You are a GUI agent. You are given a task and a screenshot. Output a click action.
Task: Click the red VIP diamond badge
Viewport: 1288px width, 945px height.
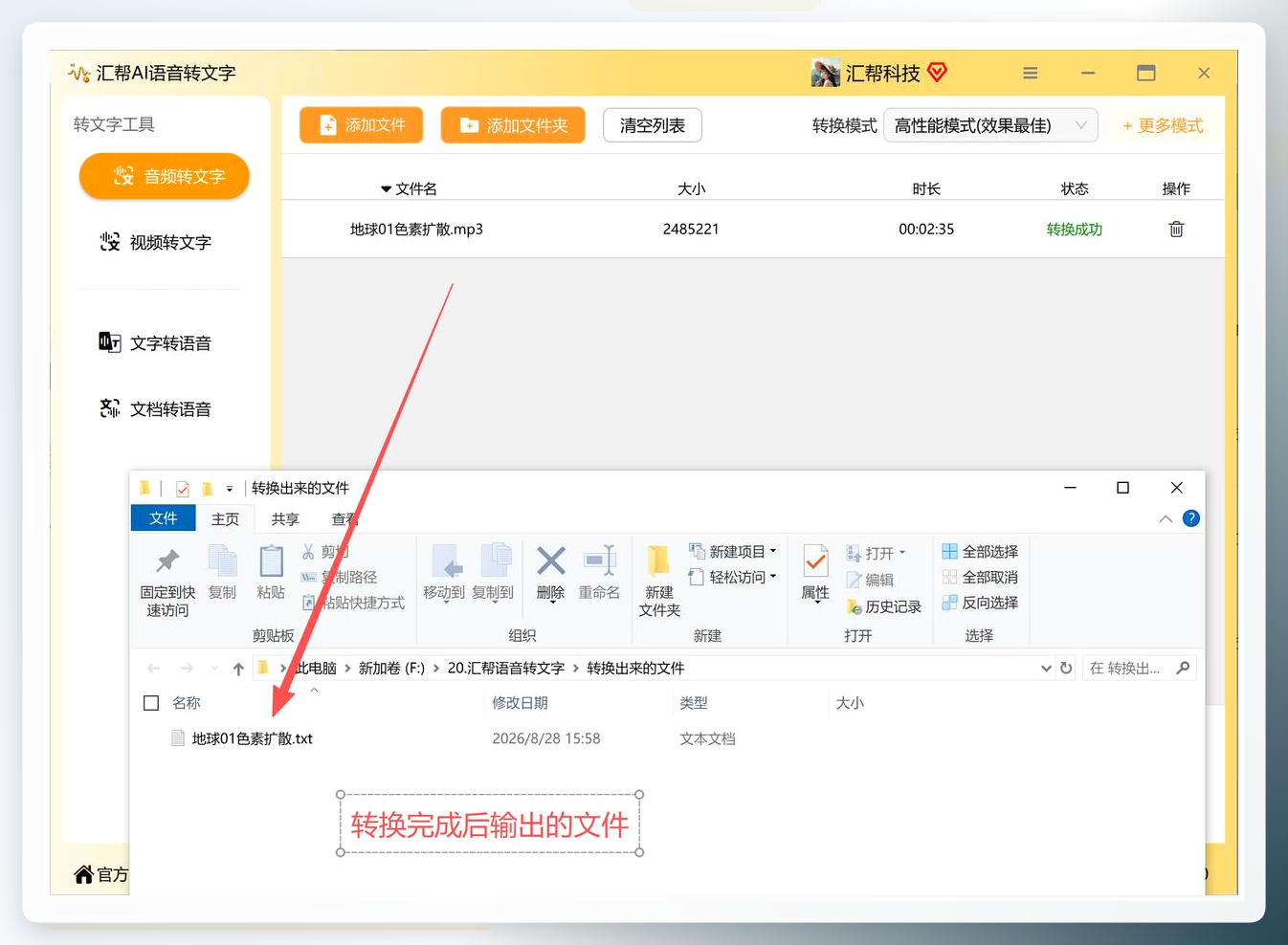[x=937, y=72]
